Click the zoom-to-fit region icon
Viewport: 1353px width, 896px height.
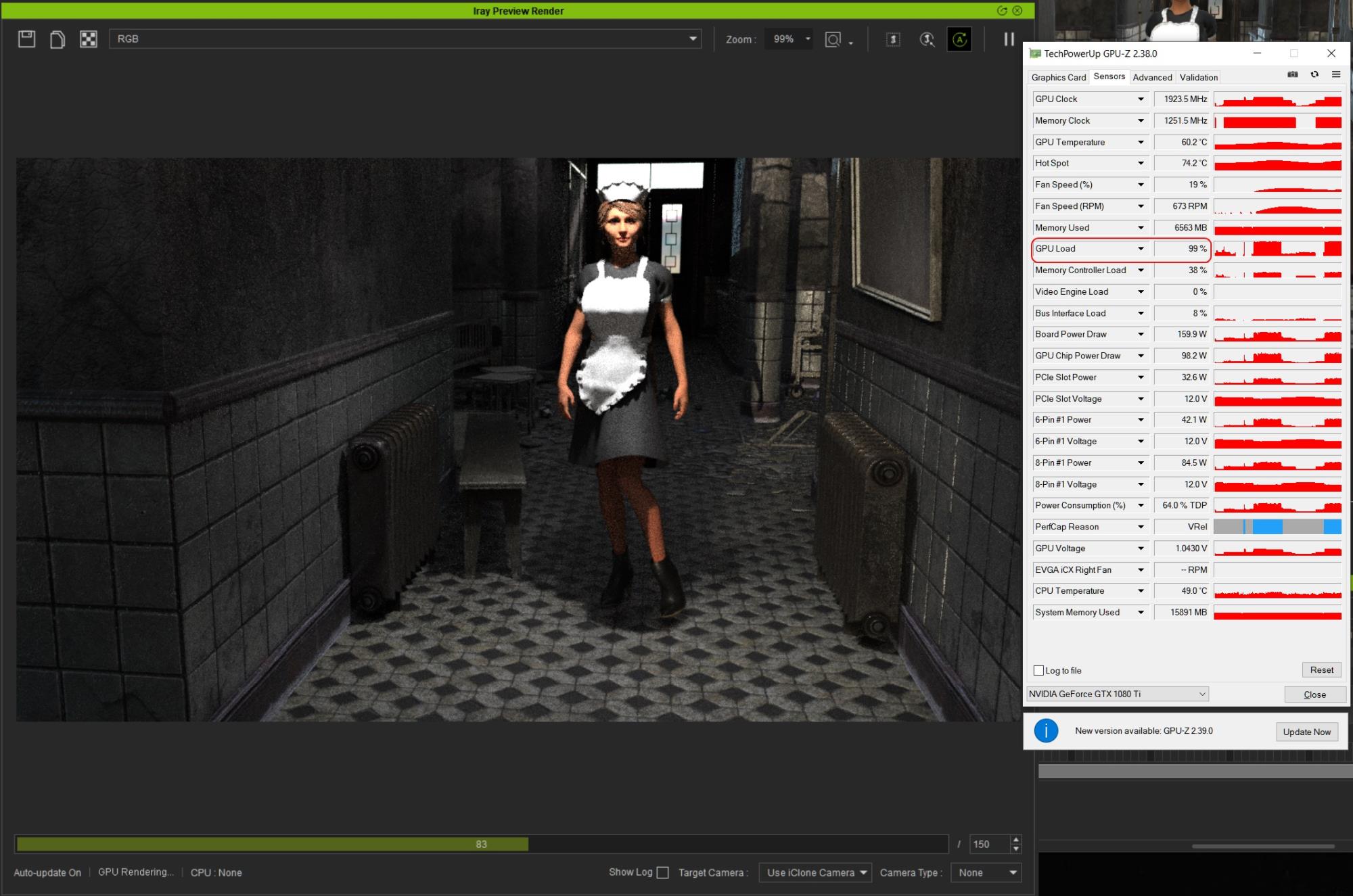pyautogui.click(x=833, y=39)
